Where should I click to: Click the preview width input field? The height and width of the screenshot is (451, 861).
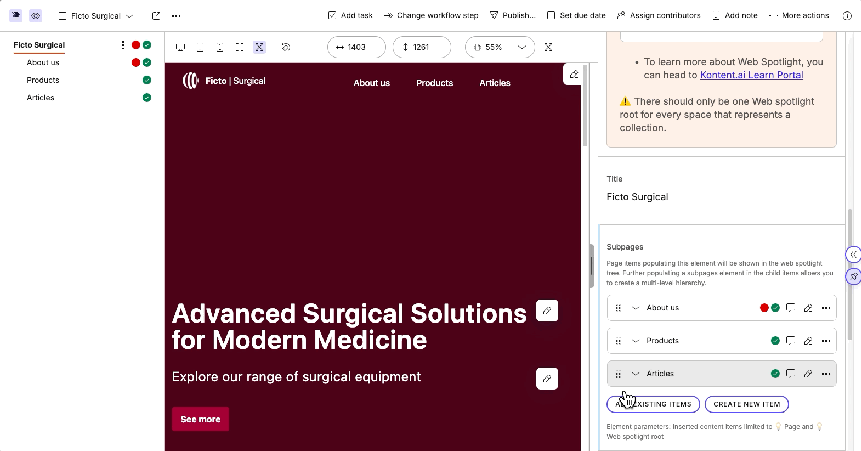click(357, 47)
